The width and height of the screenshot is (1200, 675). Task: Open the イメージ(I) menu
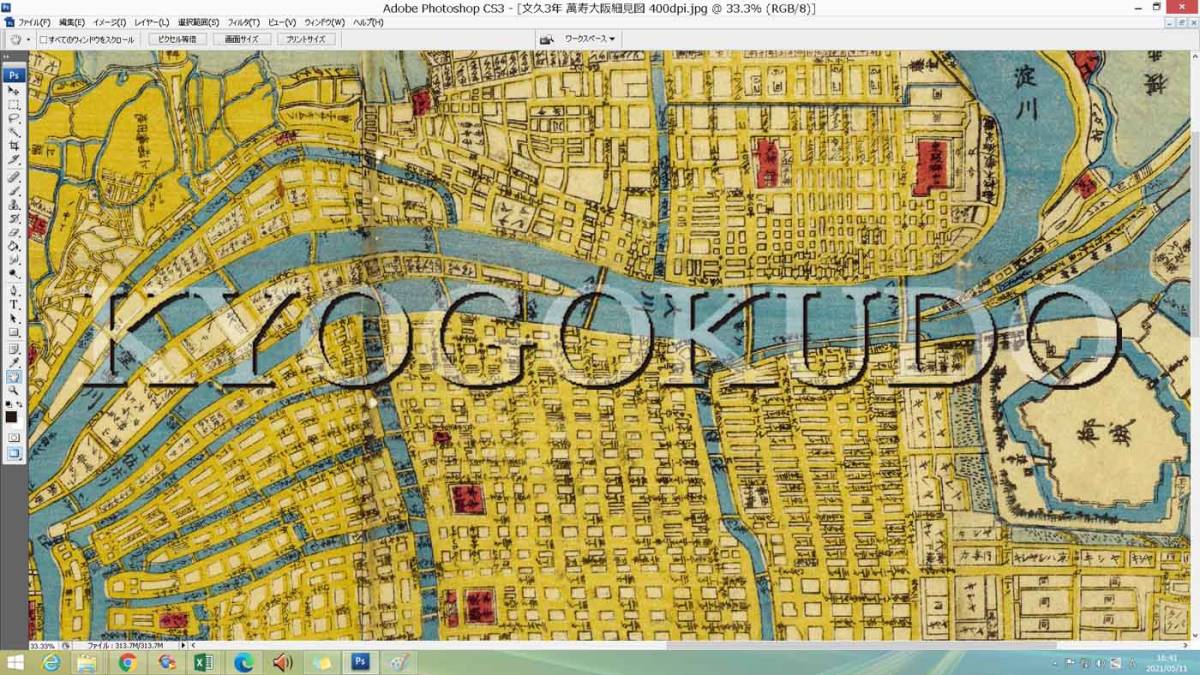coord(109,22)
